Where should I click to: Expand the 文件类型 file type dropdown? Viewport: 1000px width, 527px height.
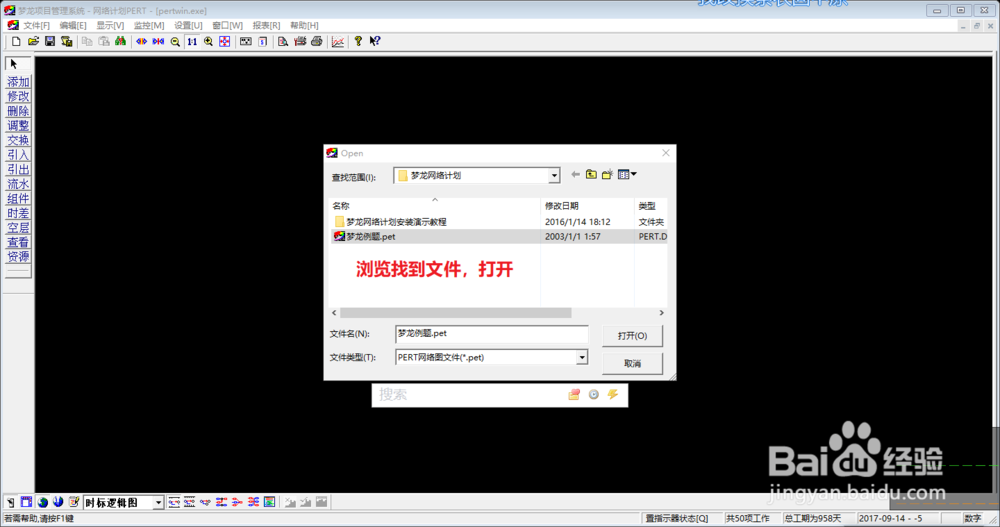pyautogui.click(x=582, y=357)
